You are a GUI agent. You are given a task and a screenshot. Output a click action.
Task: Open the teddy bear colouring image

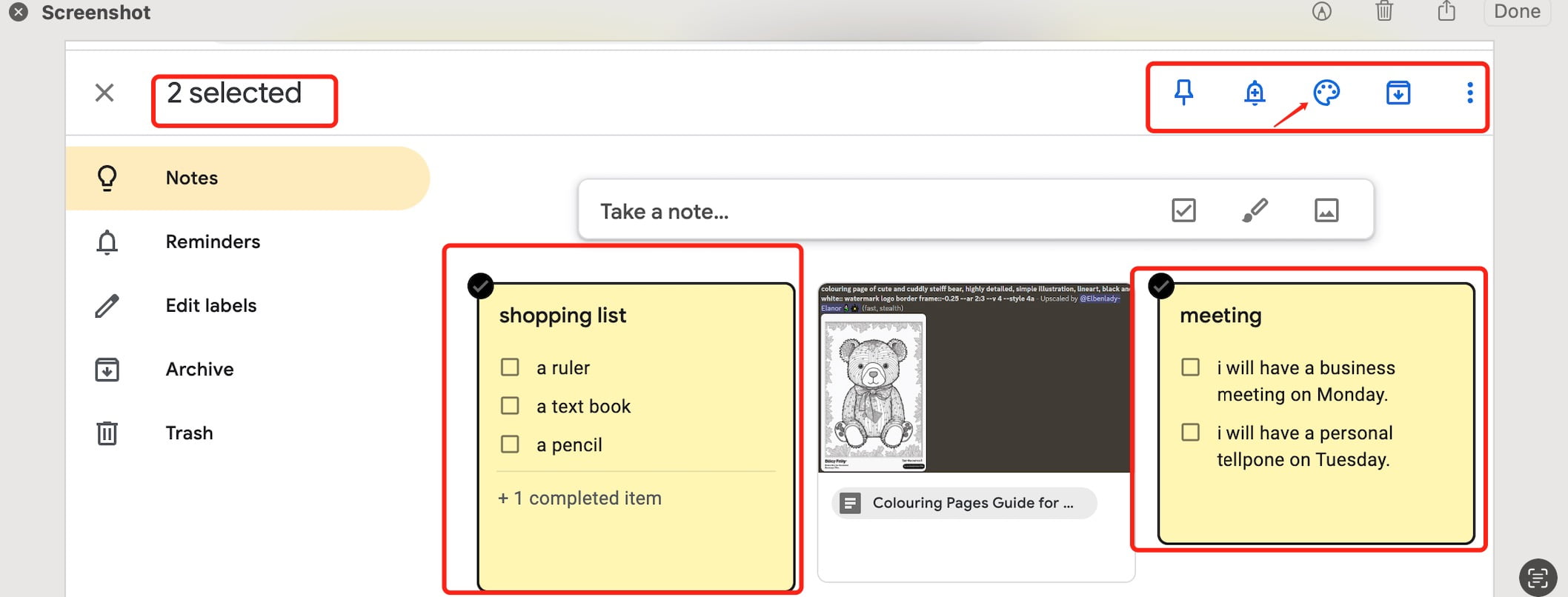click(874, 393)
